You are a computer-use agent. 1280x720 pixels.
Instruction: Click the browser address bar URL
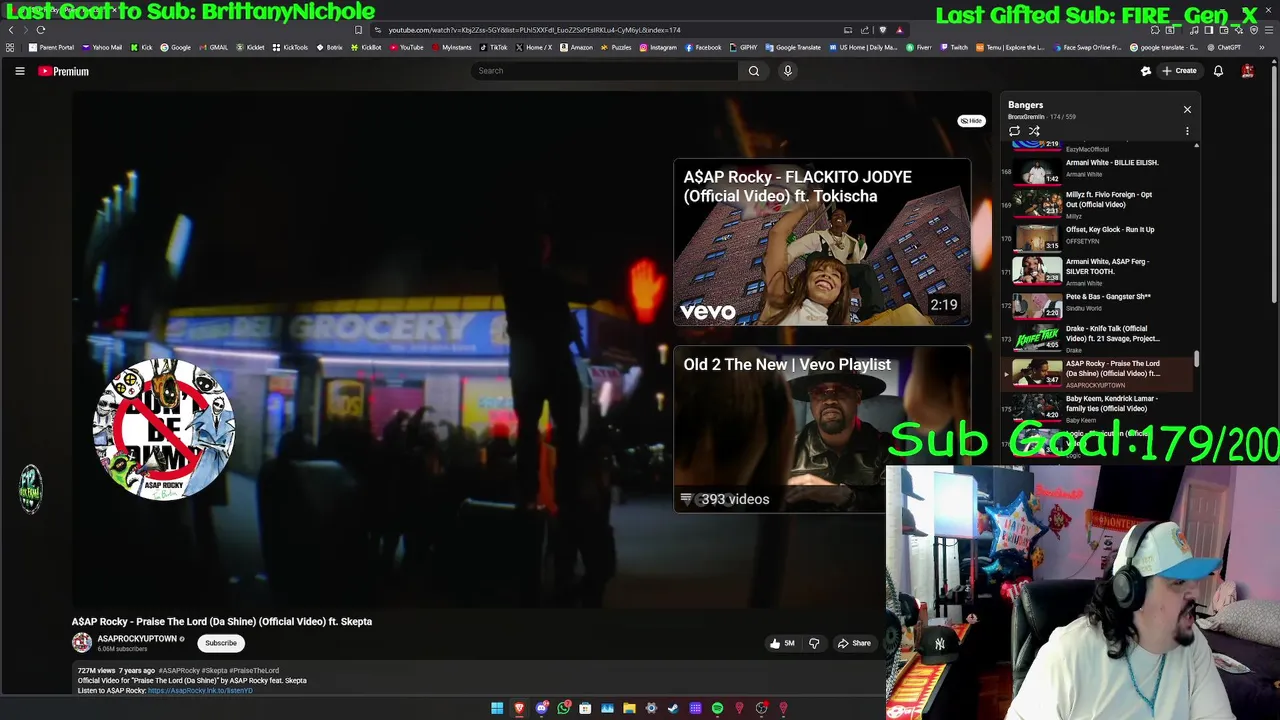[x=534, y=30]
